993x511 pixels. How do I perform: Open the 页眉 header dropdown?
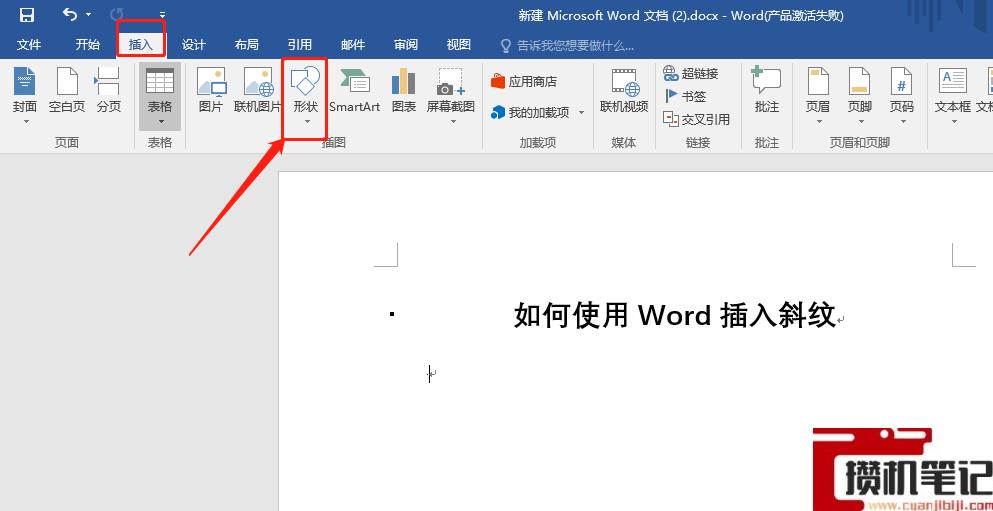(x=818, y=96)
